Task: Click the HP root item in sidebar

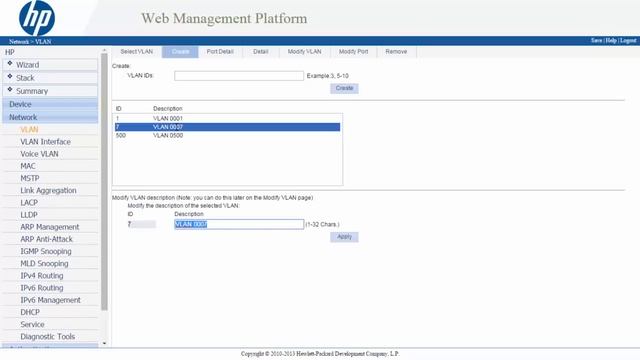Action: [x=10, y=52]
